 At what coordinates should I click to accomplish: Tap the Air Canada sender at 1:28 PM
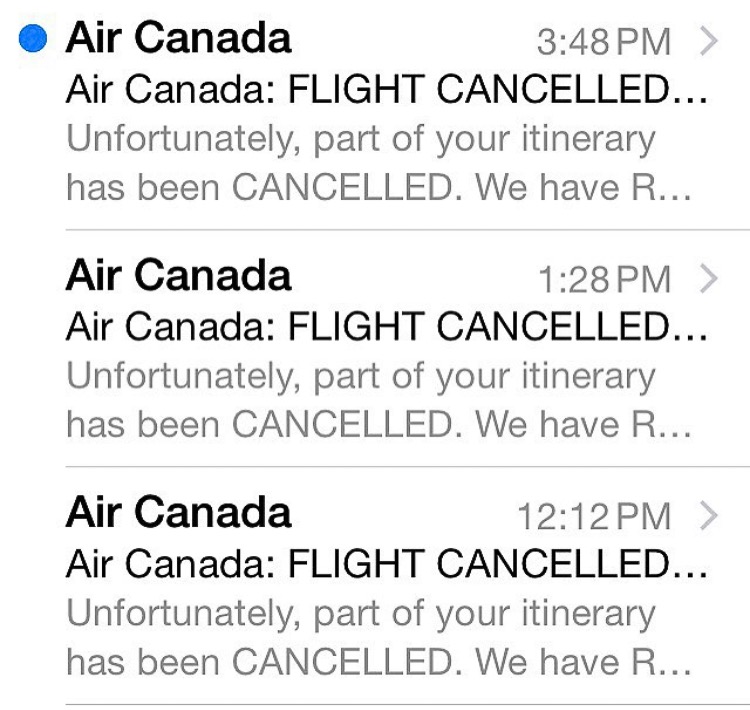(178, 276)
